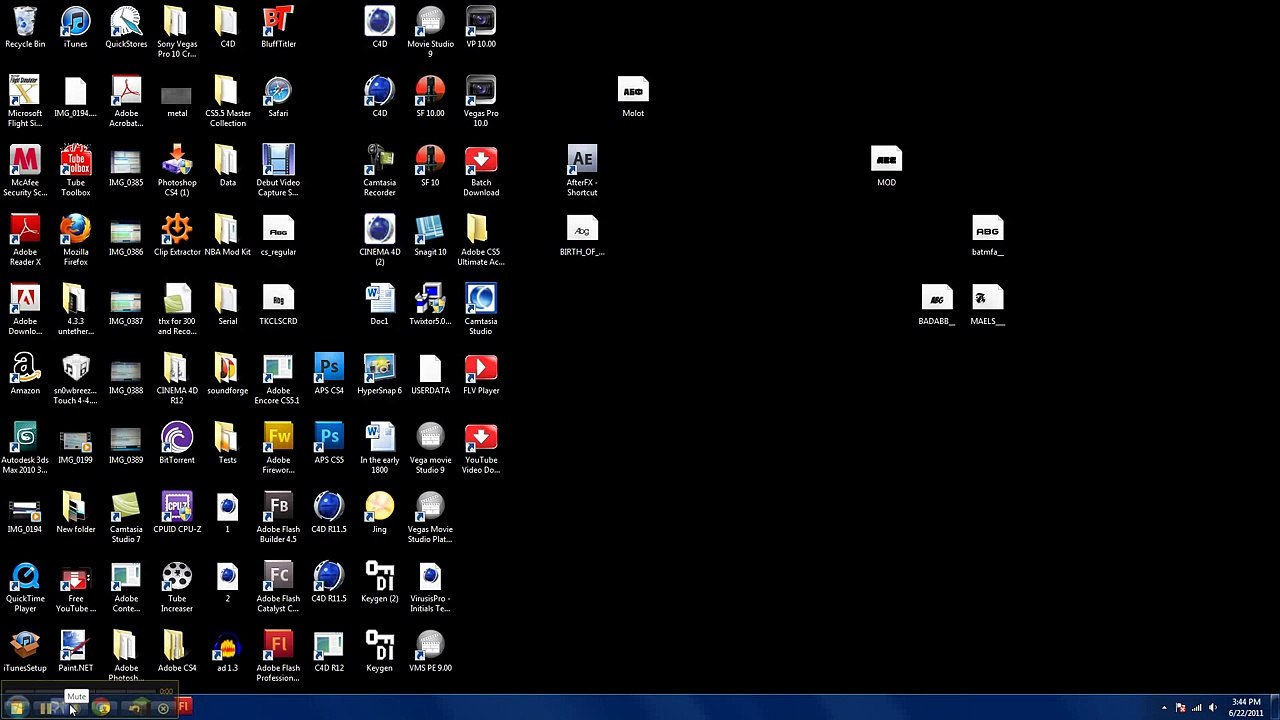Open the Windows Start menu

pos(17,708)
